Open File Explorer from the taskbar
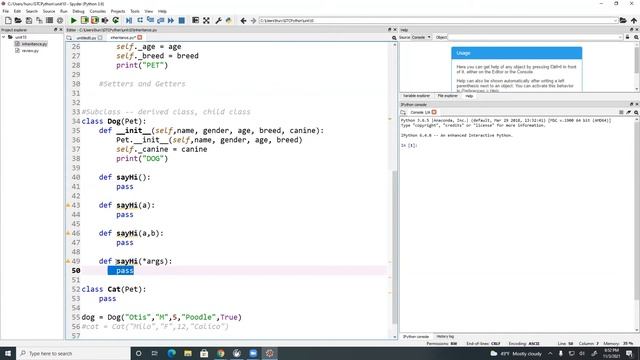 click(188, 353)
